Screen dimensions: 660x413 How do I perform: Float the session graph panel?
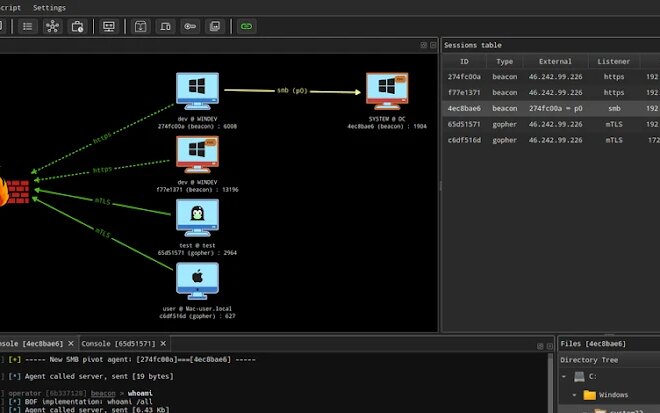pos(423,45)
